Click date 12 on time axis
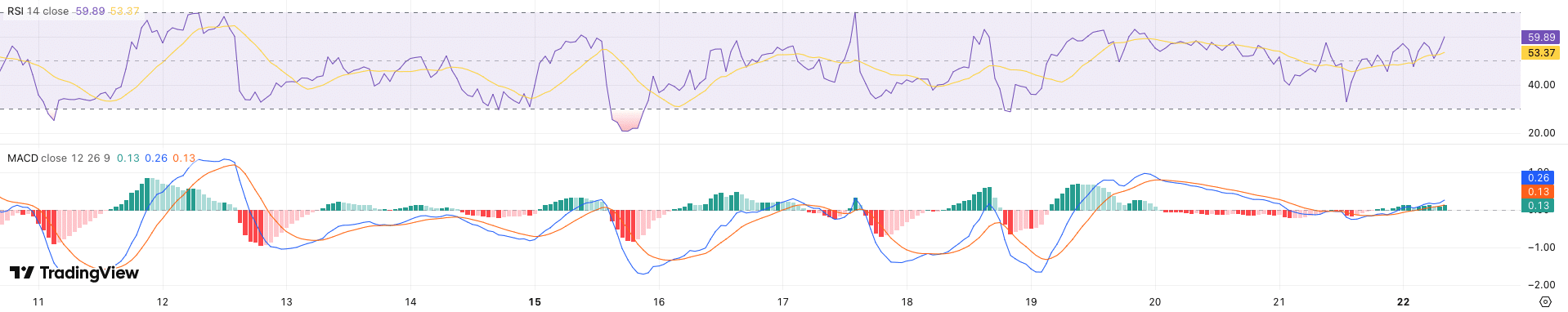 tap(163, 302)
